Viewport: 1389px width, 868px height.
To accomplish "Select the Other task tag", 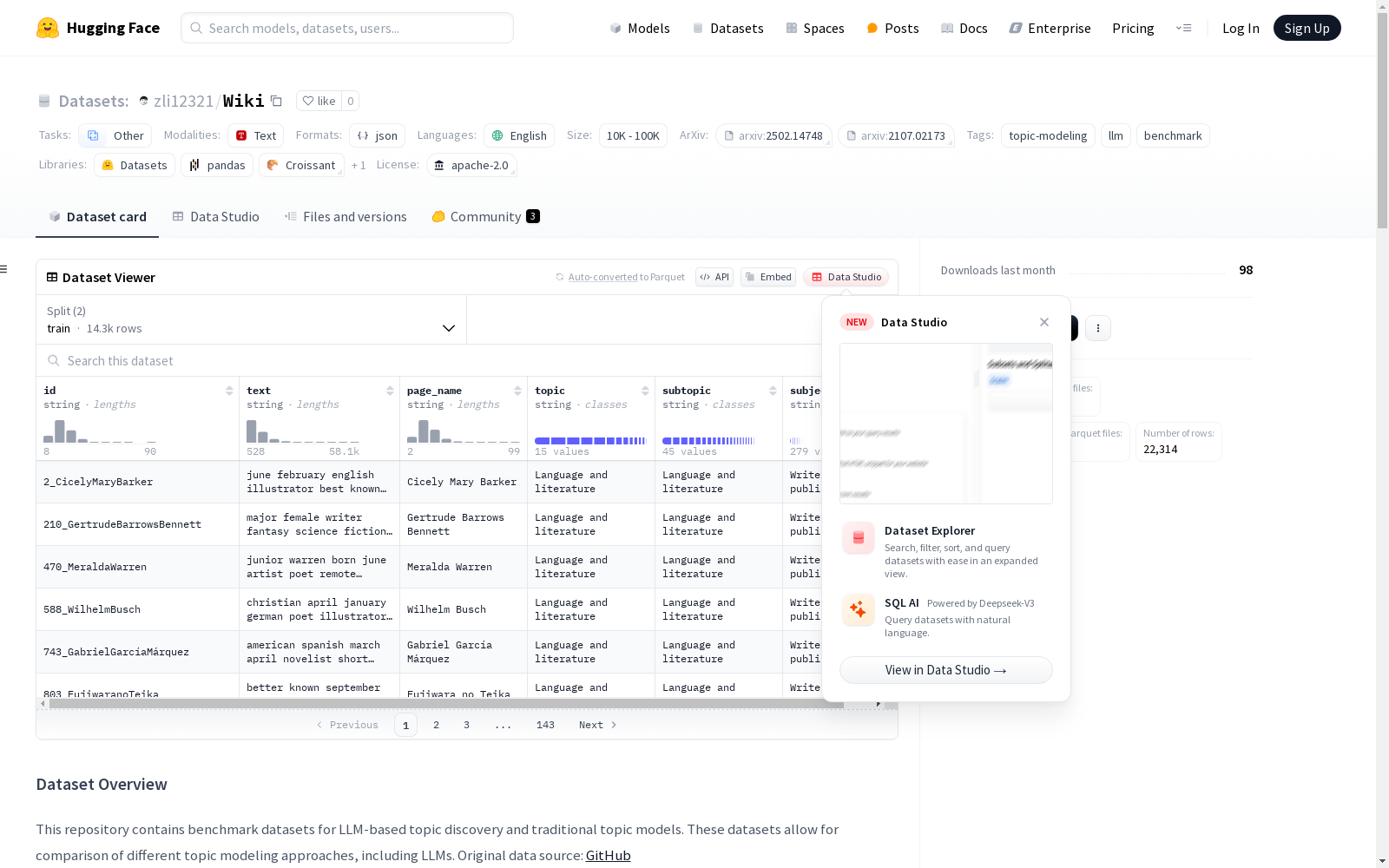I will (x=115, y=135).
